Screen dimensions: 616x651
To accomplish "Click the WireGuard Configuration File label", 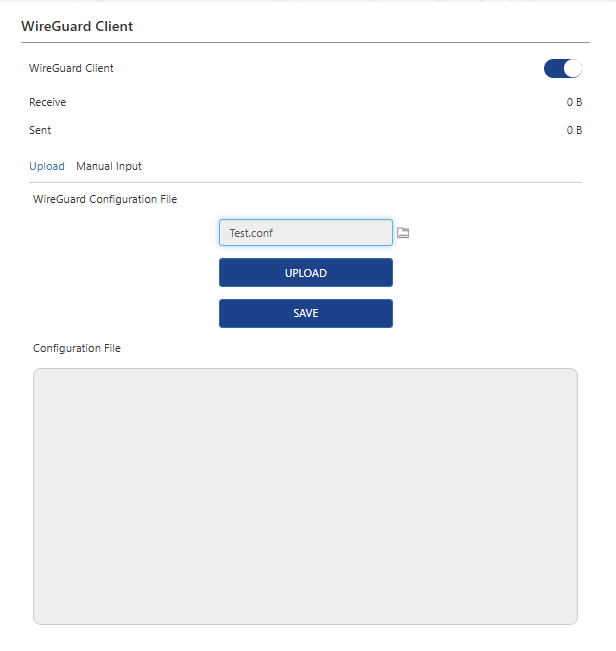I will [105, 199].
